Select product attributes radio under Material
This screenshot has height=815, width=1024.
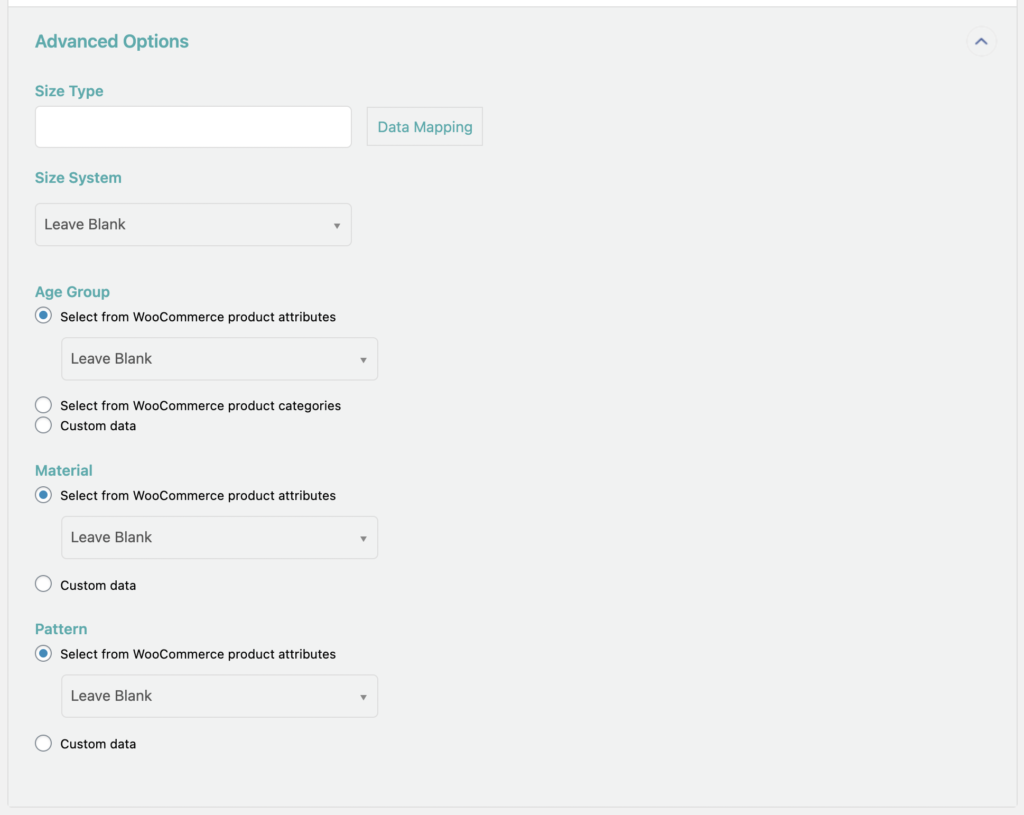(x=43, y=495)
